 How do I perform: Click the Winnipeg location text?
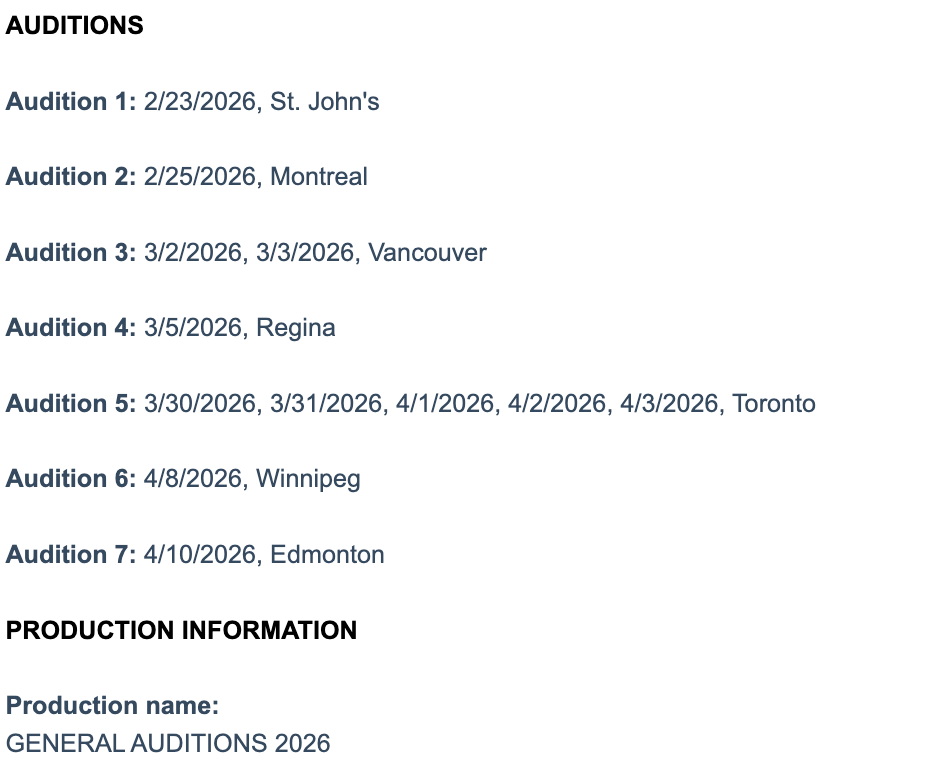pos(308,479)
